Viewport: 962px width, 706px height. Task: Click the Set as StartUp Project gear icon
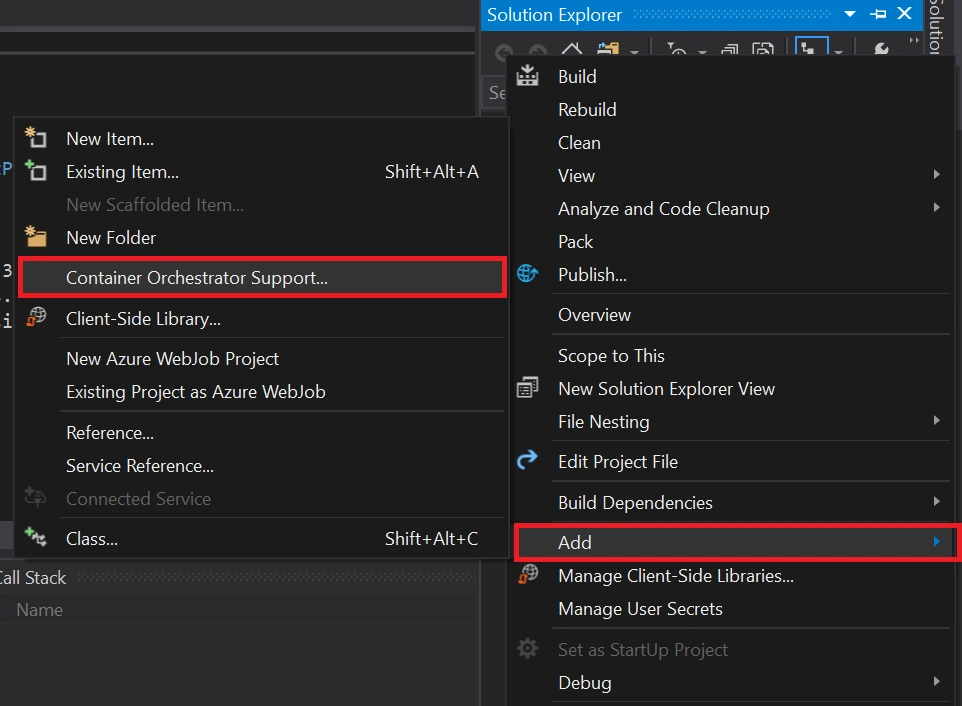(x=527, y=648)
